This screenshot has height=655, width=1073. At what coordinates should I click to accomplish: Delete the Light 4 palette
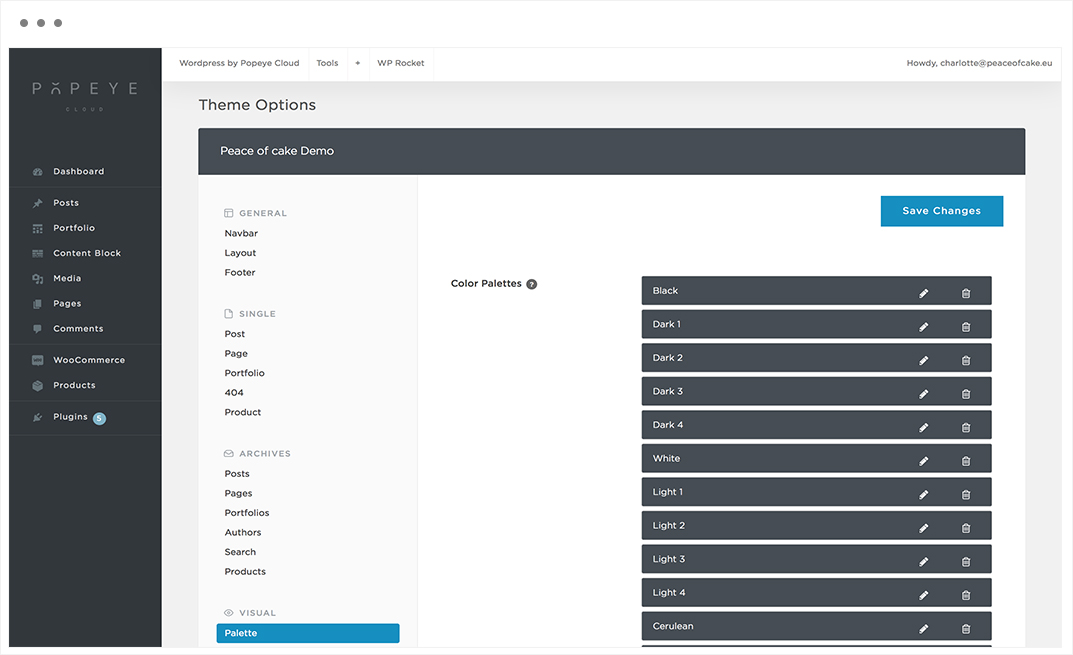click(966, 595)
